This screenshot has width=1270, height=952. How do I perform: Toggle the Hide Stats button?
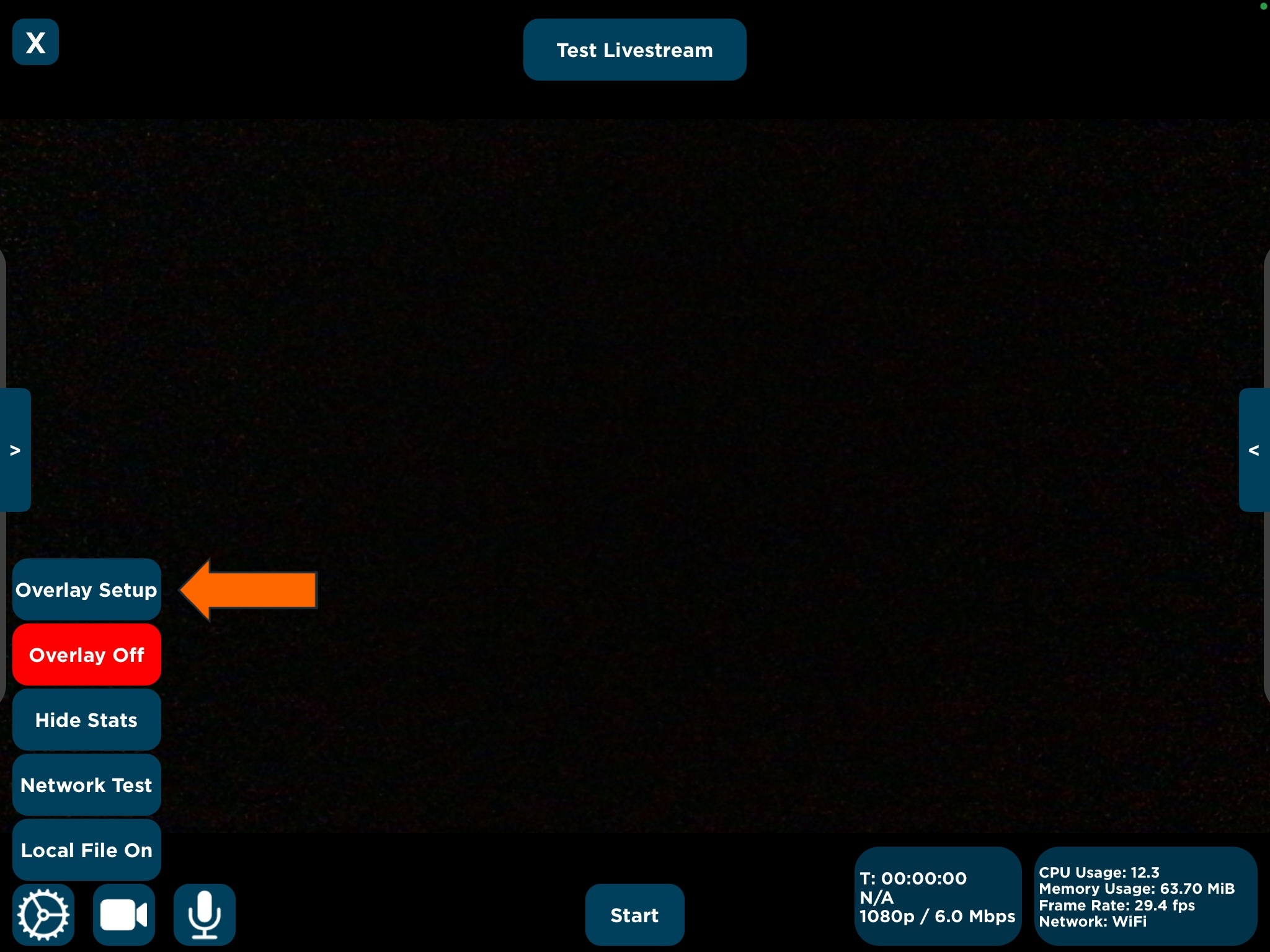[x=87, y=720]
